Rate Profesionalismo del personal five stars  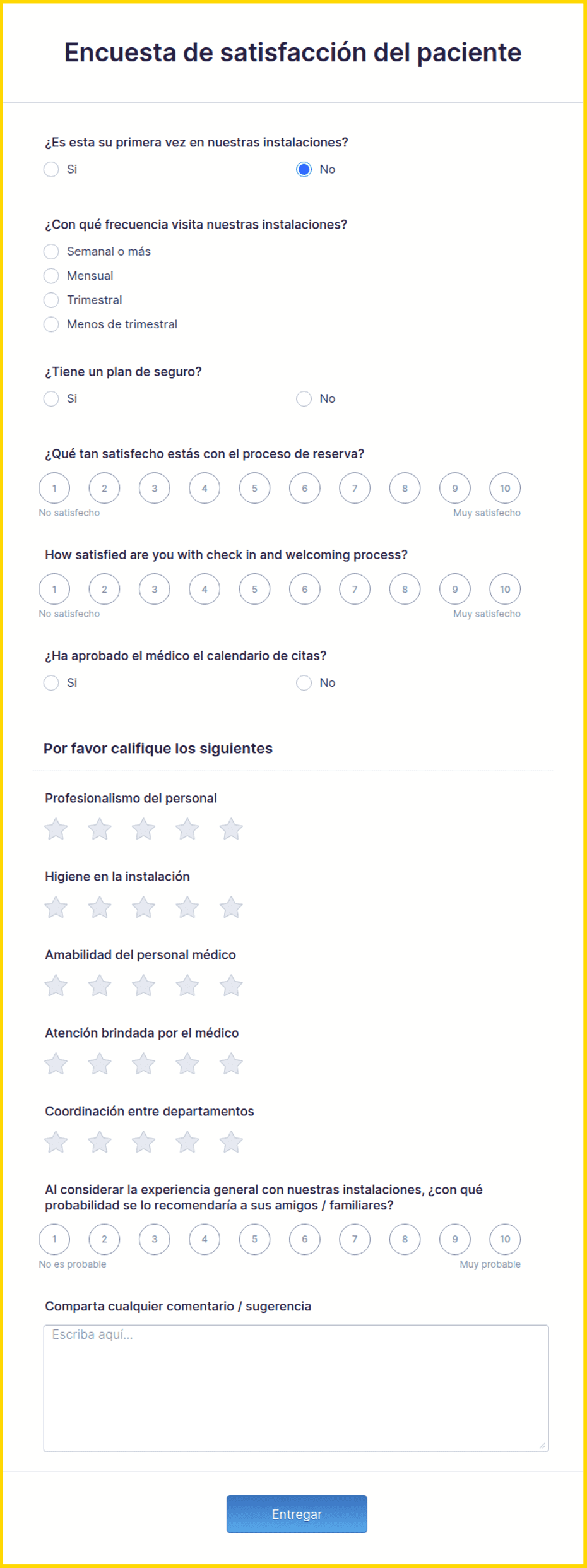pyautogui.click(x=231, y=829)
